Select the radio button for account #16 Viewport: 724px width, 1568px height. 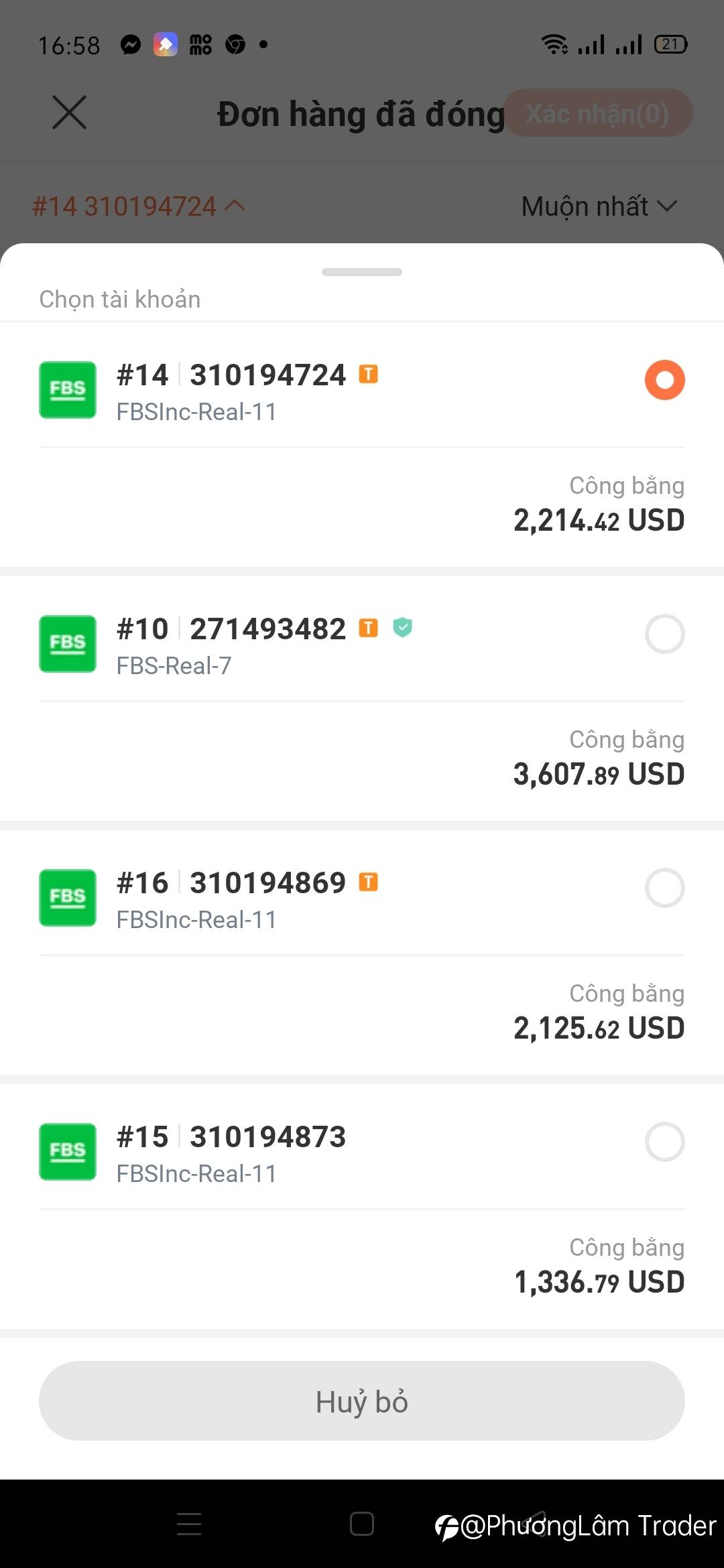tap(664, 888)
